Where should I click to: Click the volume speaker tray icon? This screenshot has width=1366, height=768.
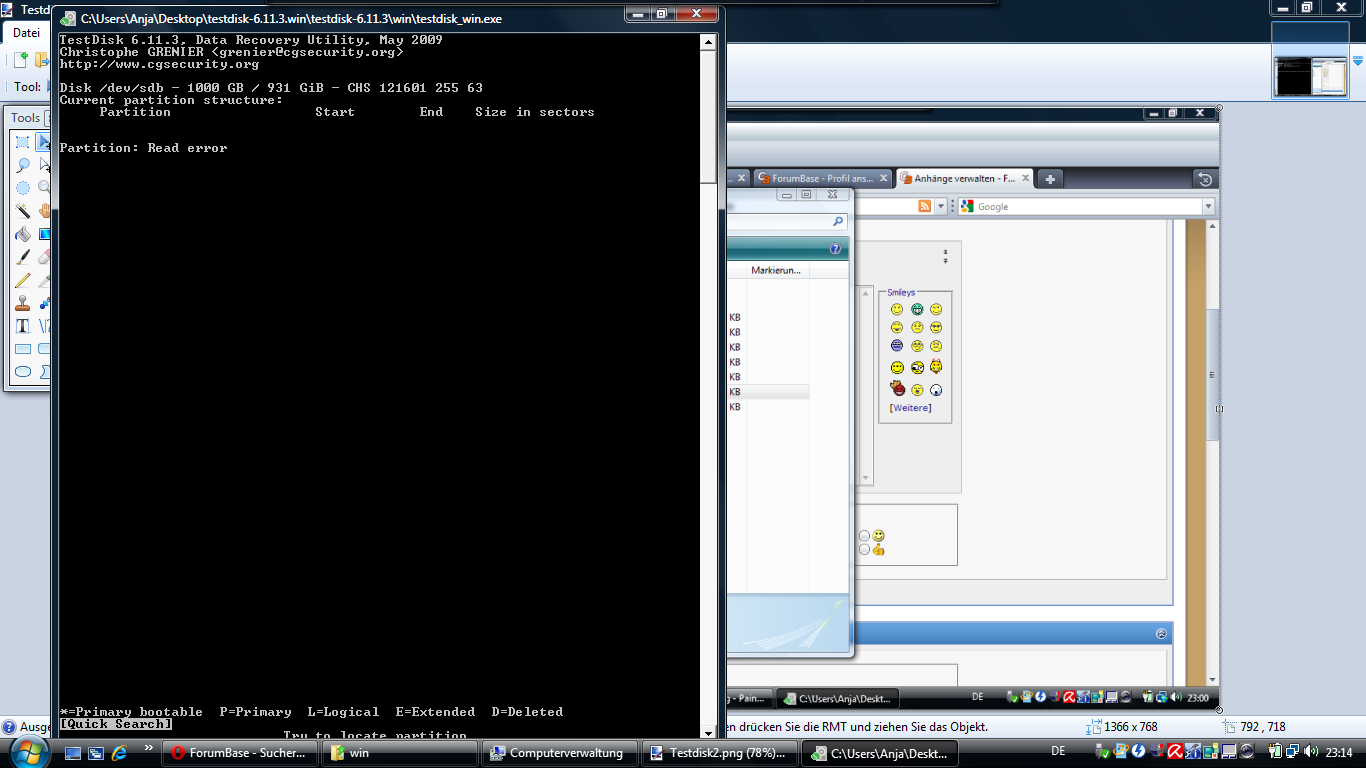pyautogui.click(x=1310, y=752)
